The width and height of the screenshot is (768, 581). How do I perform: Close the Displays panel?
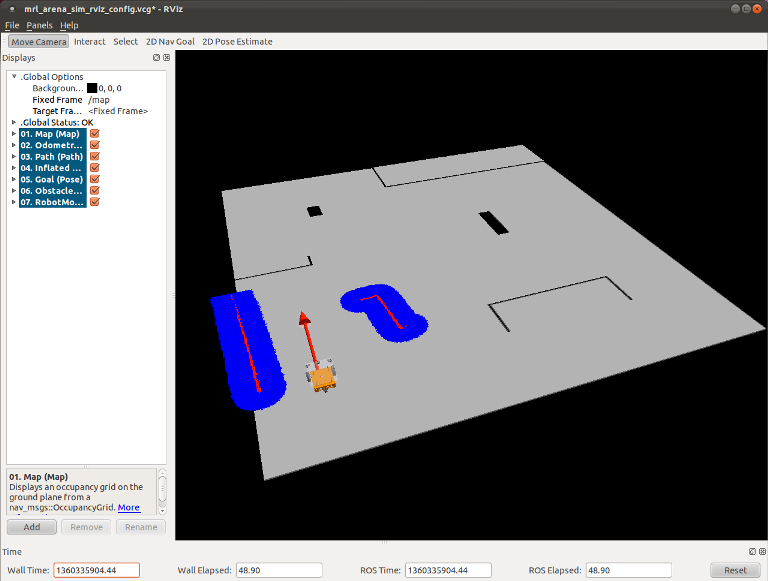point(166,58)
